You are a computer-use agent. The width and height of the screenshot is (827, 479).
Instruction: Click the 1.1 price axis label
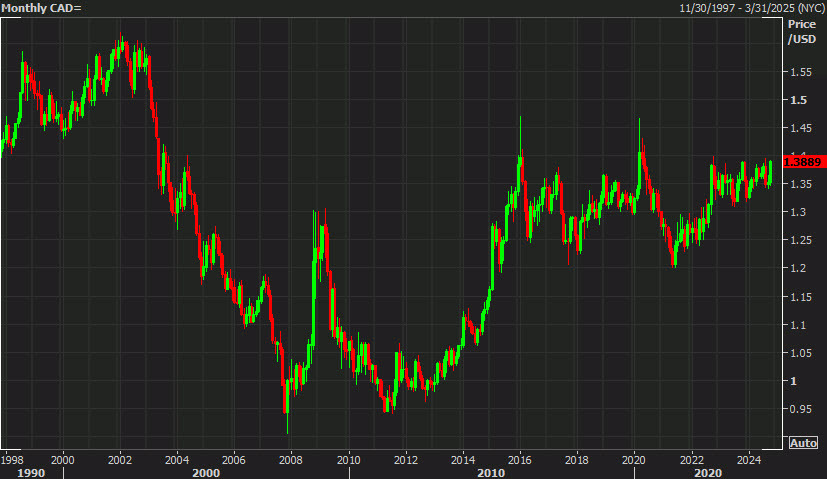(x=799, y=325)
